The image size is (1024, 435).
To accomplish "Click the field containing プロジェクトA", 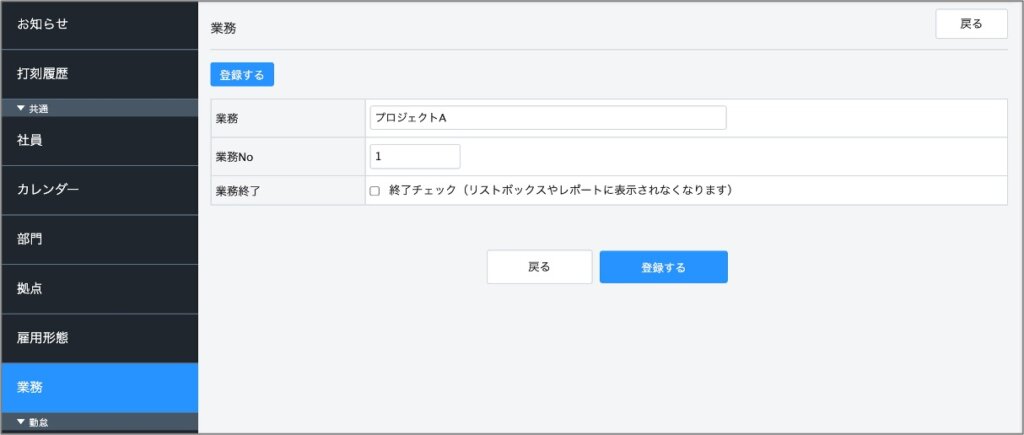I will tap(547, 118).
